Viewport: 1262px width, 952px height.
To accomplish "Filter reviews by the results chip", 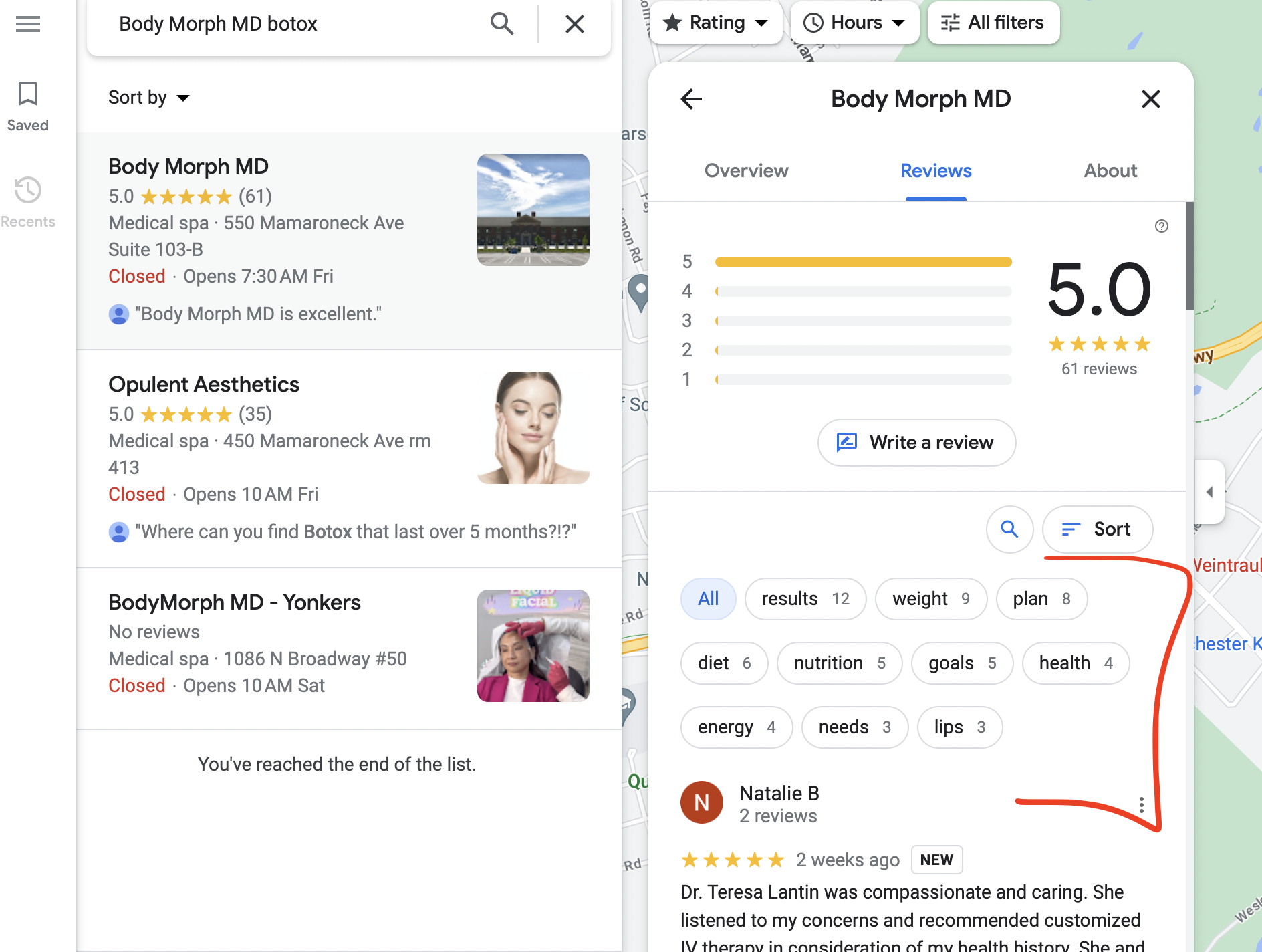I will coord(805,599).
